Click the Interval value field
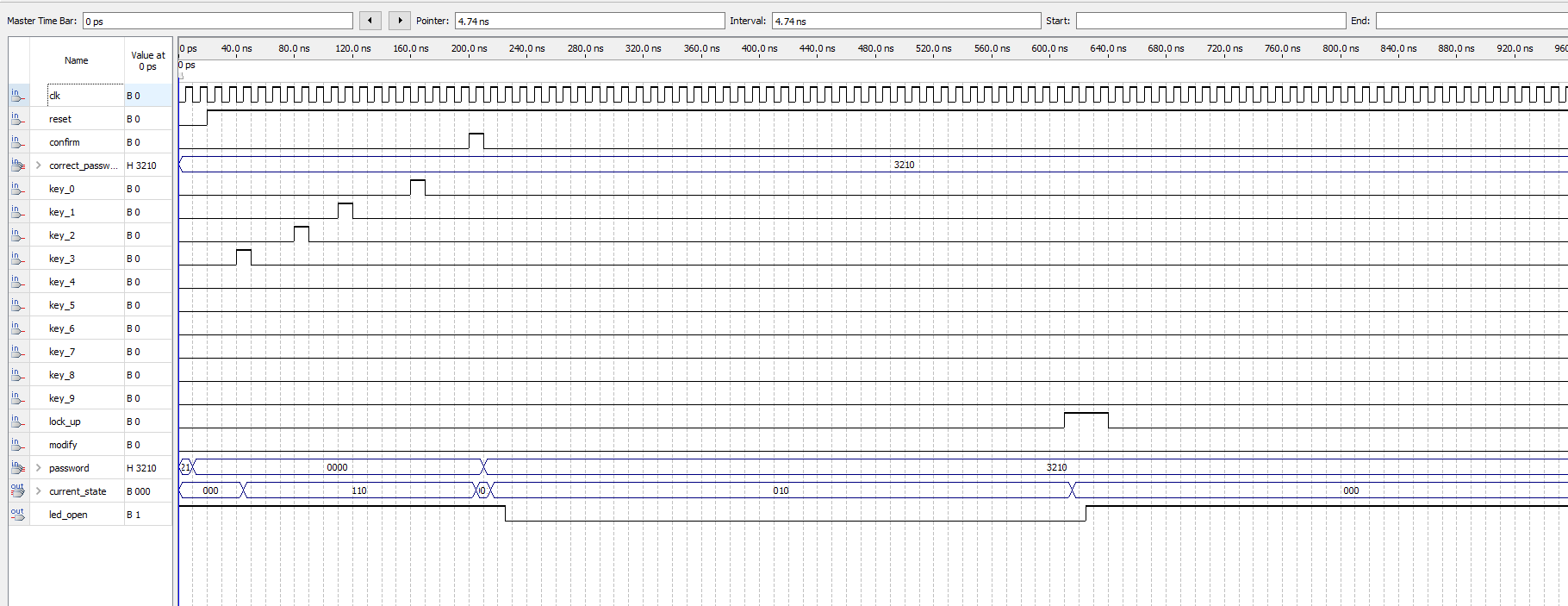The height and width of the screenshot is (606, 1568). (906, 21)
